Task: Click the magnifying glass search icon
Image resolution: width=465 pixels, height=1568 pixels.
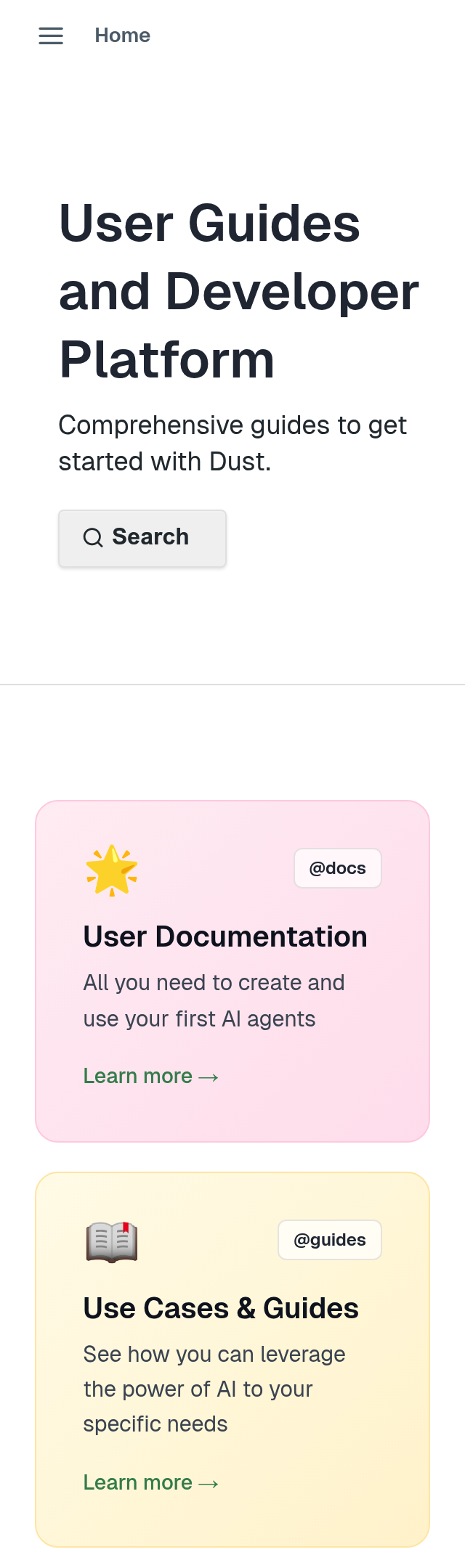Action: click(92, 537)
